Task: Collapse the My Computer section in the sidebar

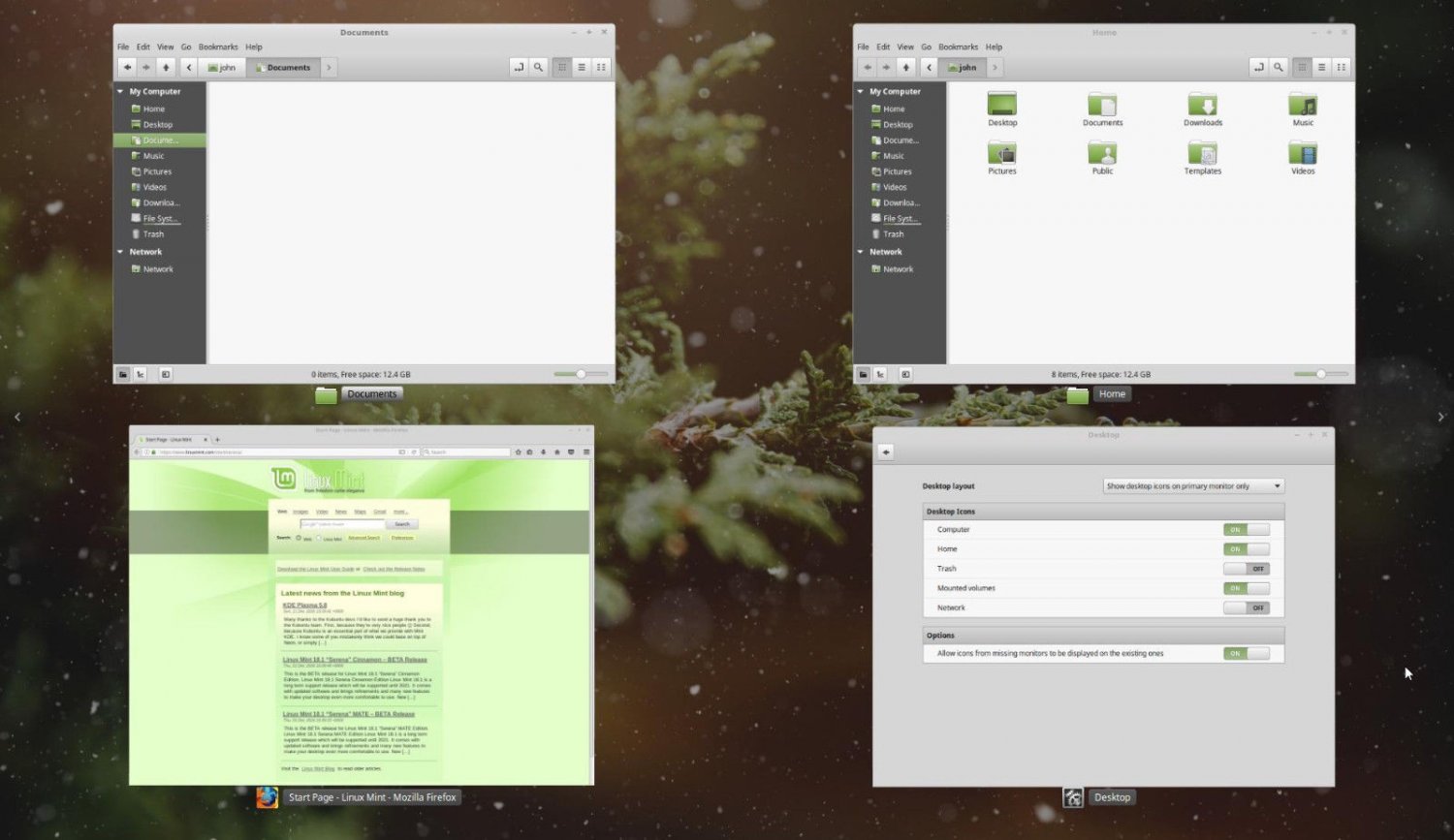Action: (120, 91)
